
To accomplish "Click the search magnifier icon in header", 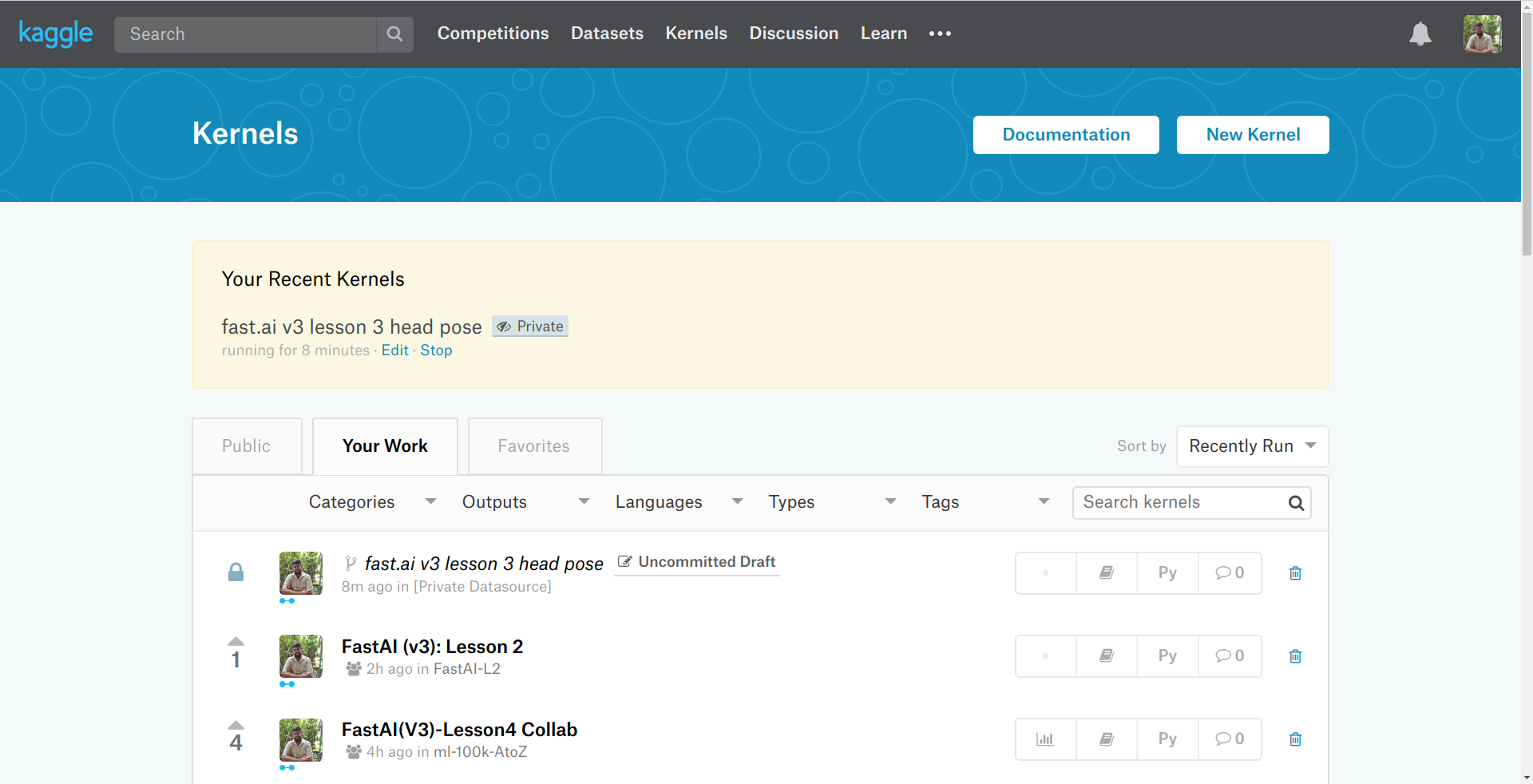I will 394,34.
